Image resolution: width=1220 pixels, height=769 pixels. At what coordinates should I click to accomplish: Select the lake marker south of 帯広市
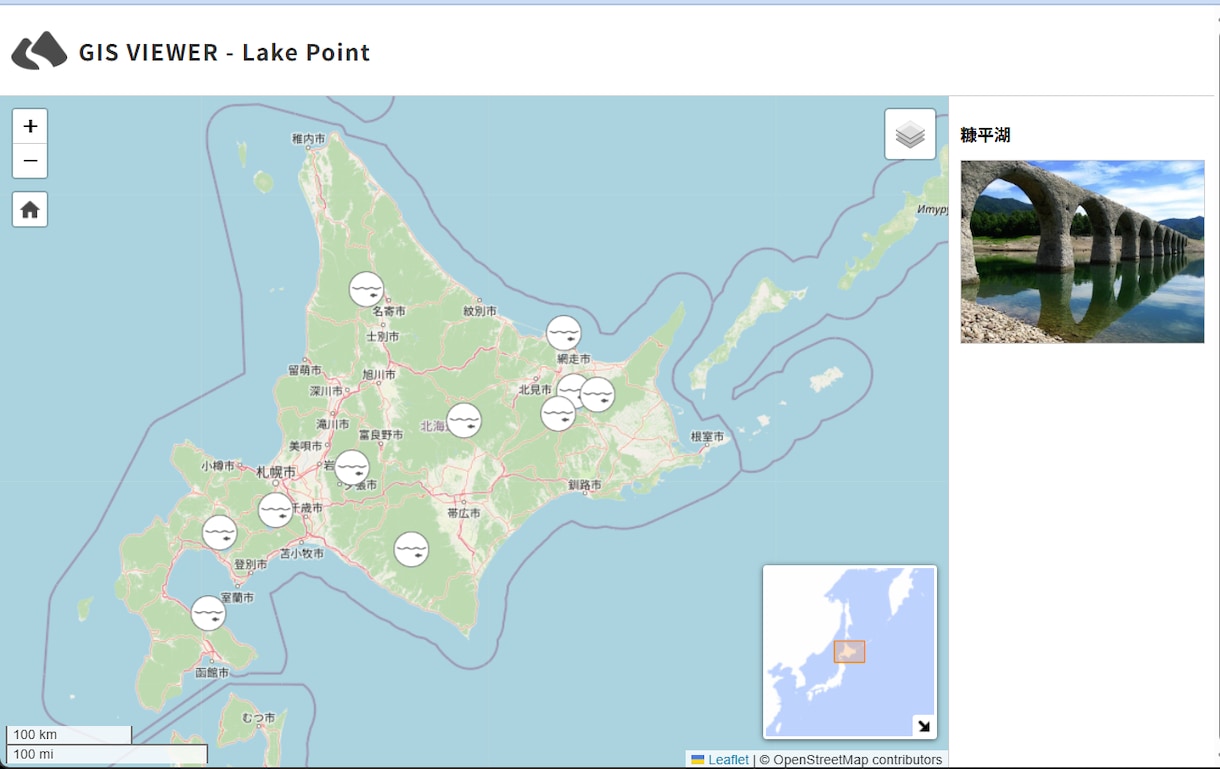(x=411, y=549)
